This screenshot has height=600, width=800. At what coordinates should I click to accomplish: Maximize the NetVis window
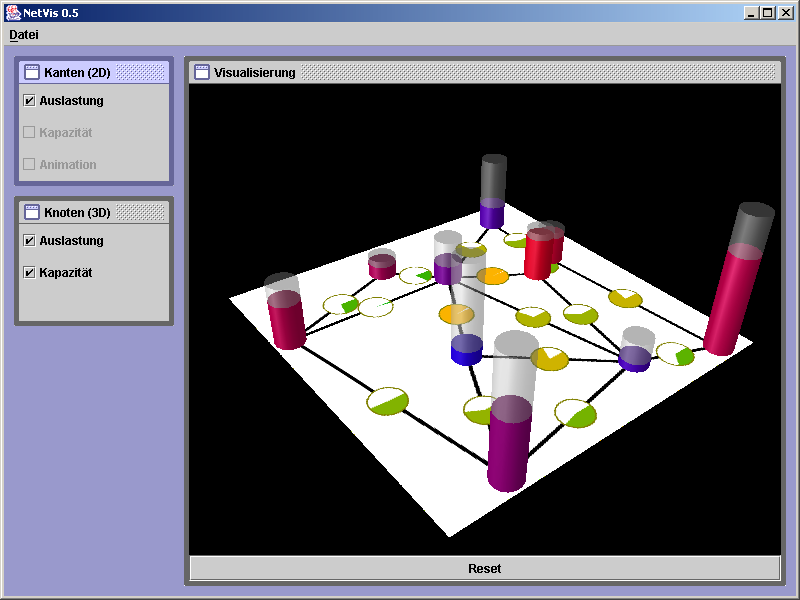[x=767, y=13]
